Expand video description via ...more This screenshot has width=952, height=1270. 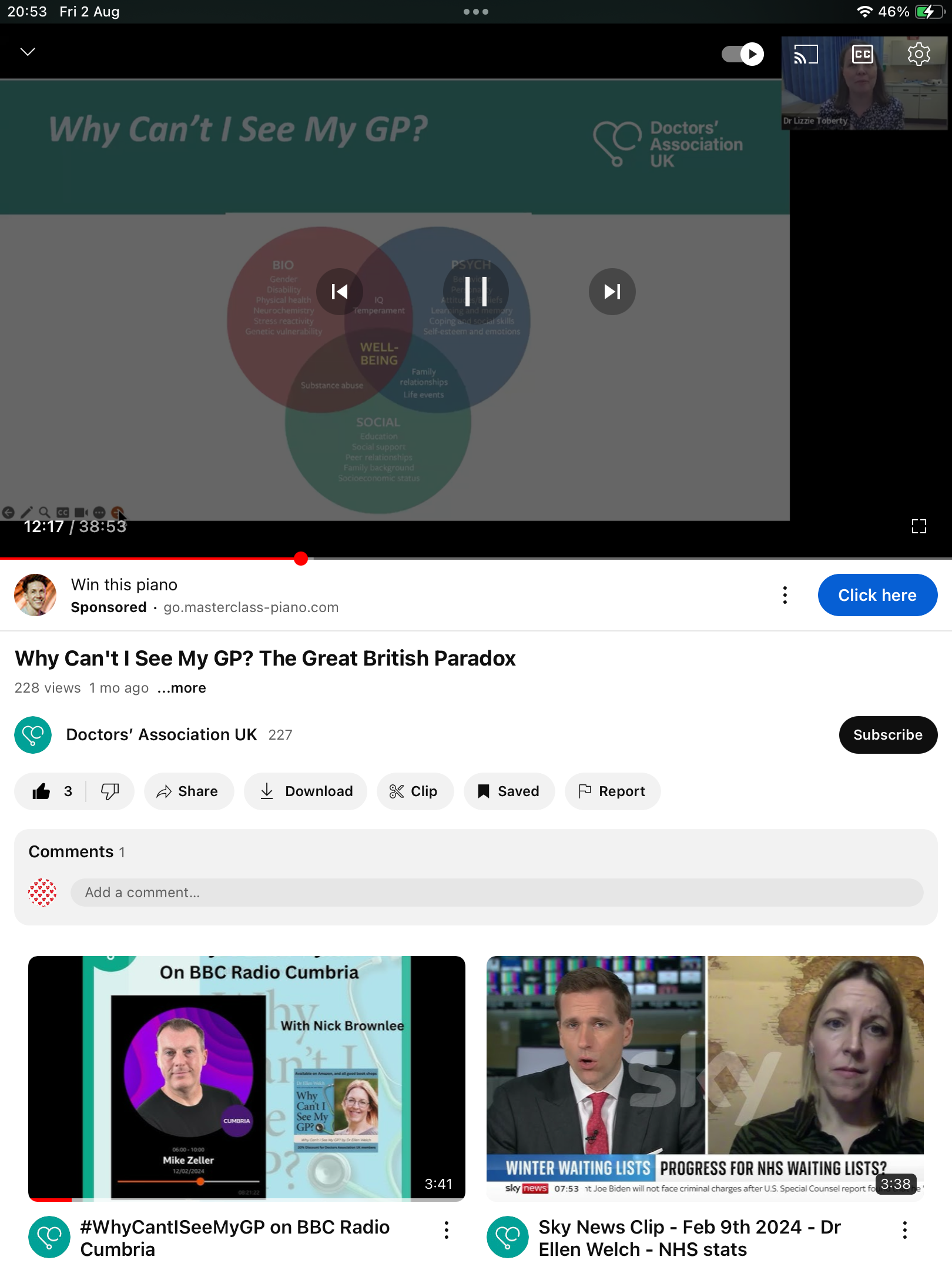pos(182,688)
